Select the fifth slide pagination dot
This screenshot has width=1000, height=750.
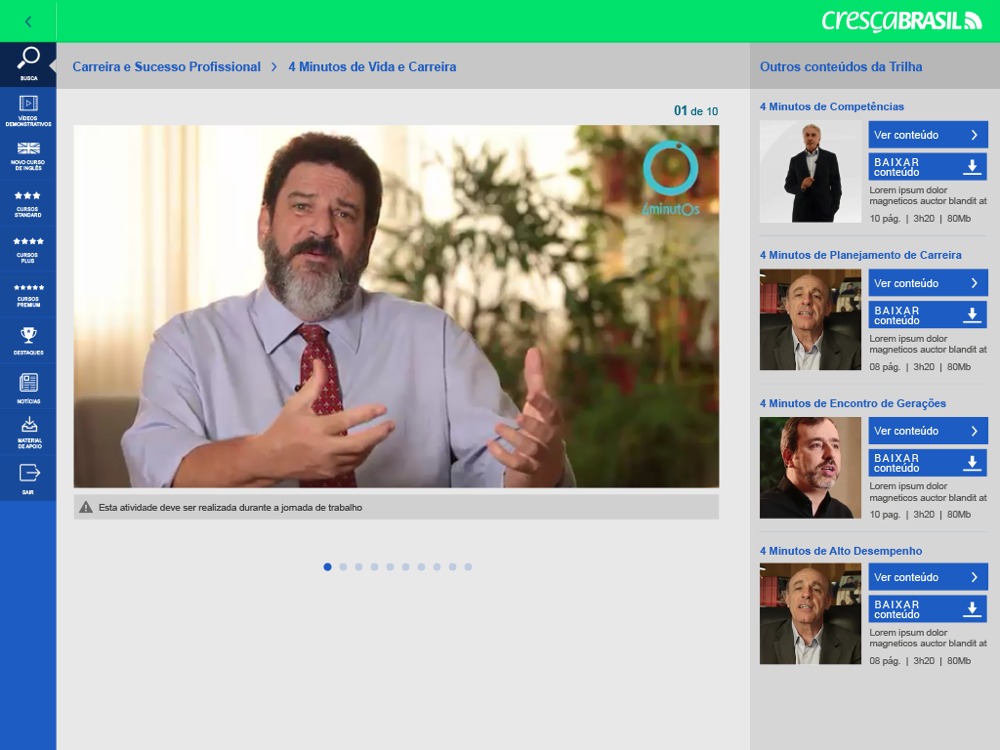click(390, 567)
